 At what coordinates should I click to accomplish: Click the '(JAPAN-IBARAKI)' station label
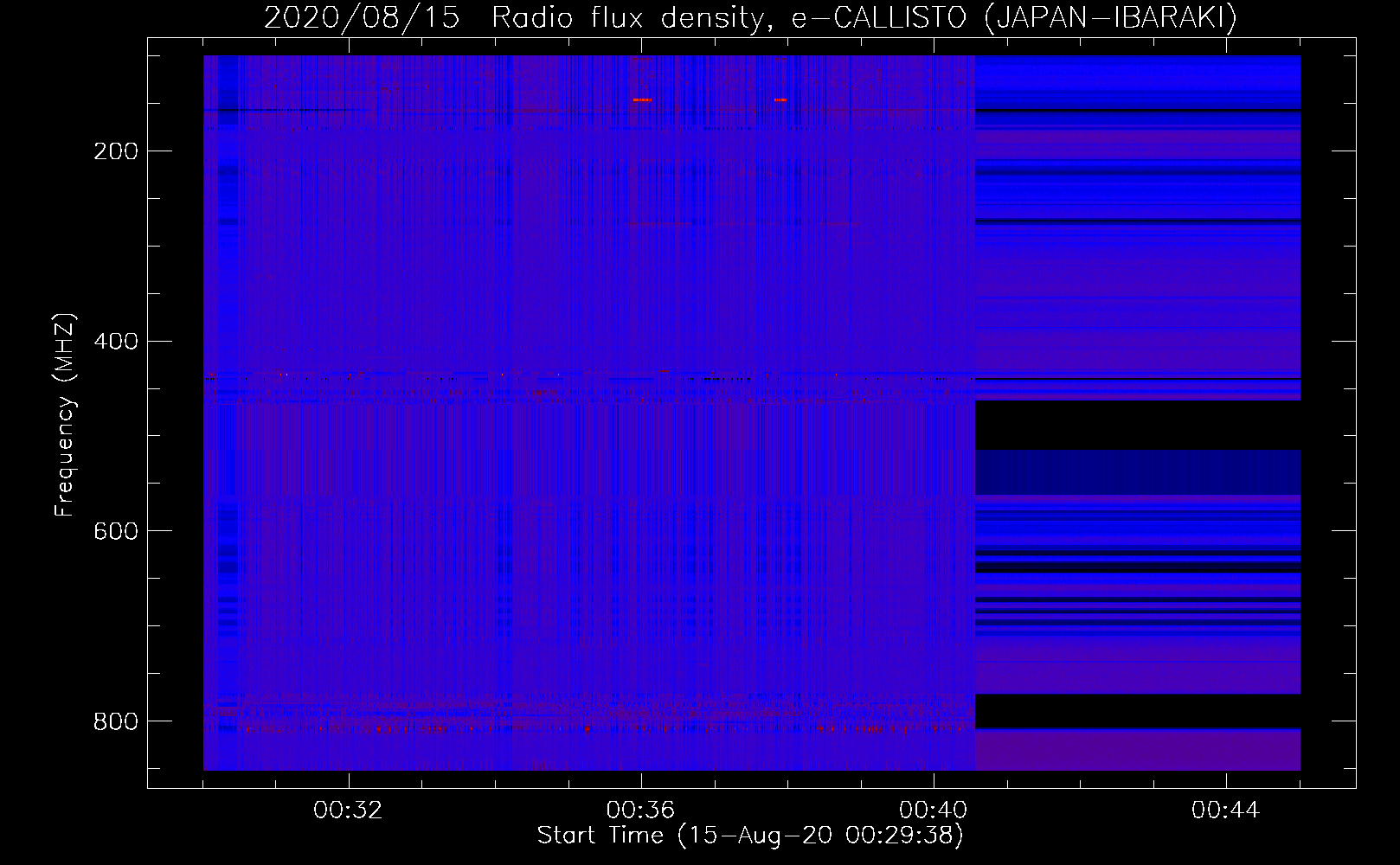1111,18
